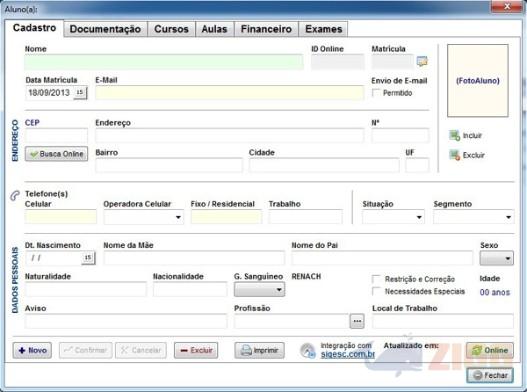The image size is (527, 392).
Task: Click the Imprimir button
Action: (259, 350)
